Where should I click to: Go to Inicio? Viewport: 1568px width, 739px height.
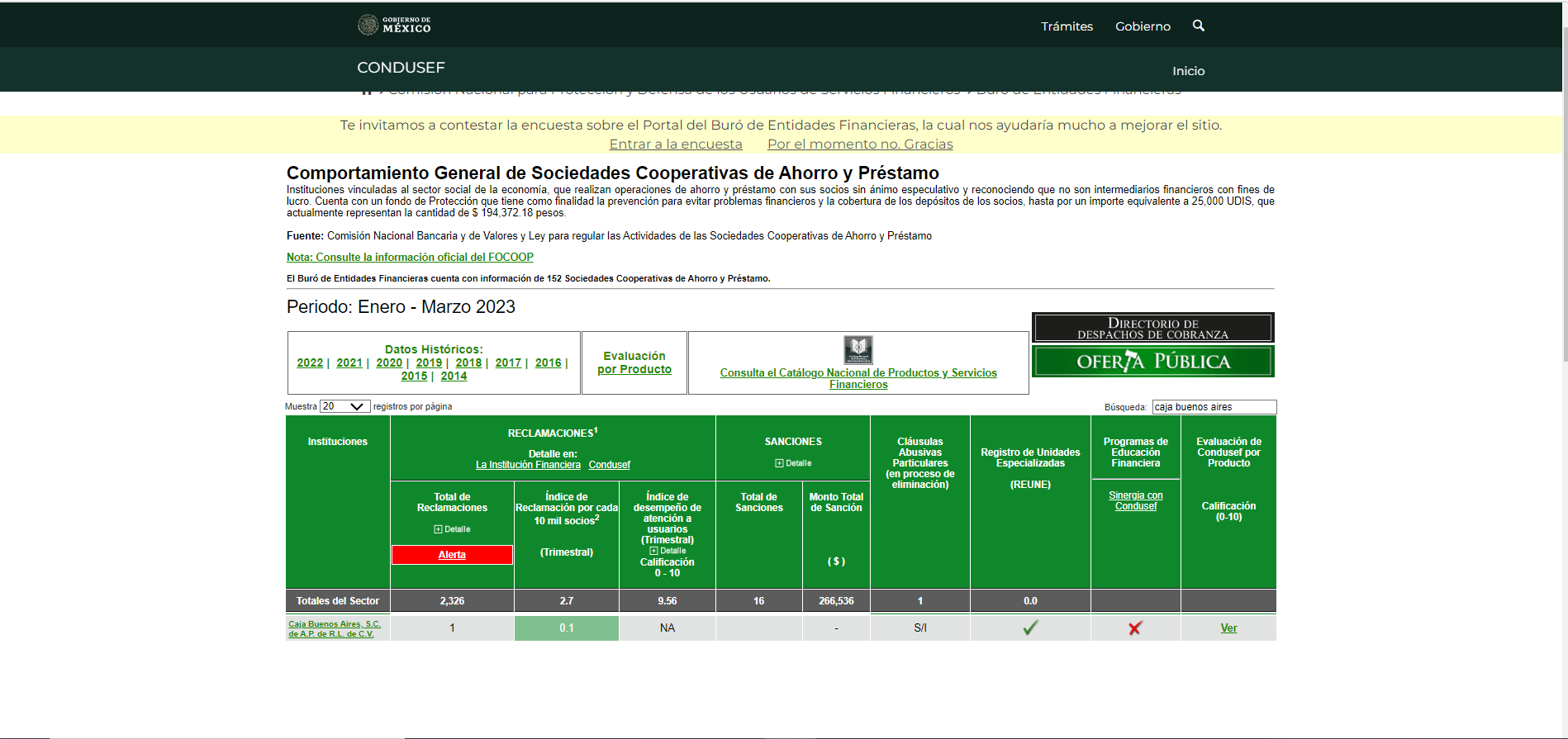click(1188, 71)
